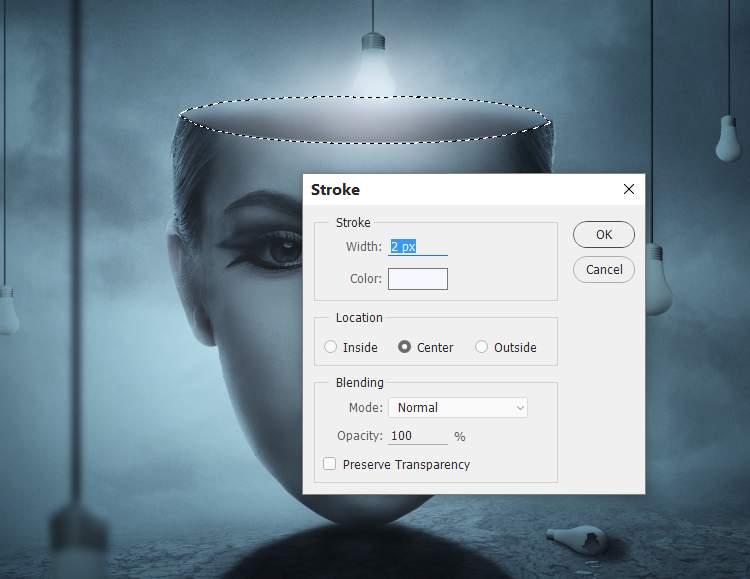Open the stroke Color swatch picker

418,279
